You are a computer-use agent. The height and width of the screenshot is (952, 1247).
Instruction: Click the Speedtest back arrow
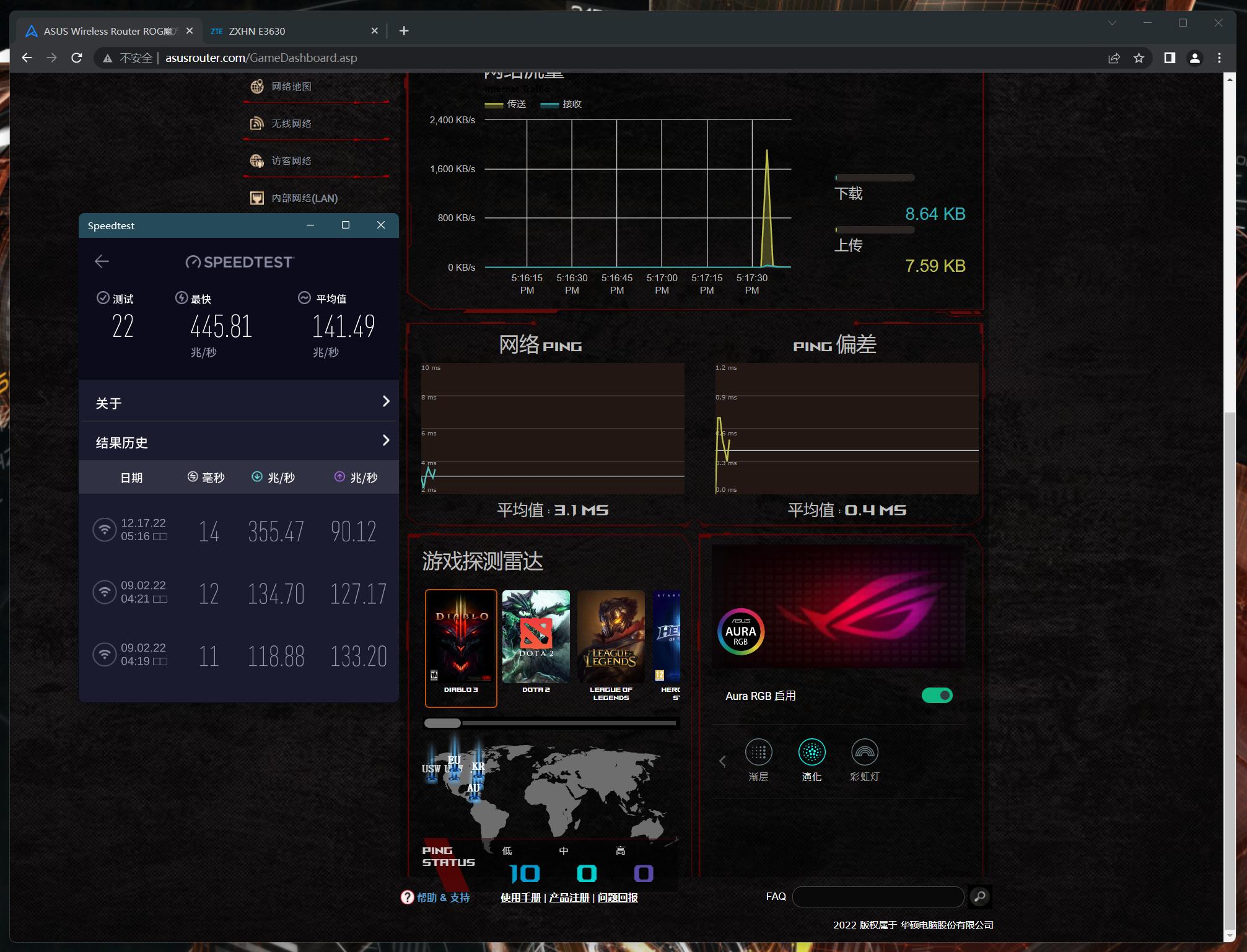click(102, 261)
